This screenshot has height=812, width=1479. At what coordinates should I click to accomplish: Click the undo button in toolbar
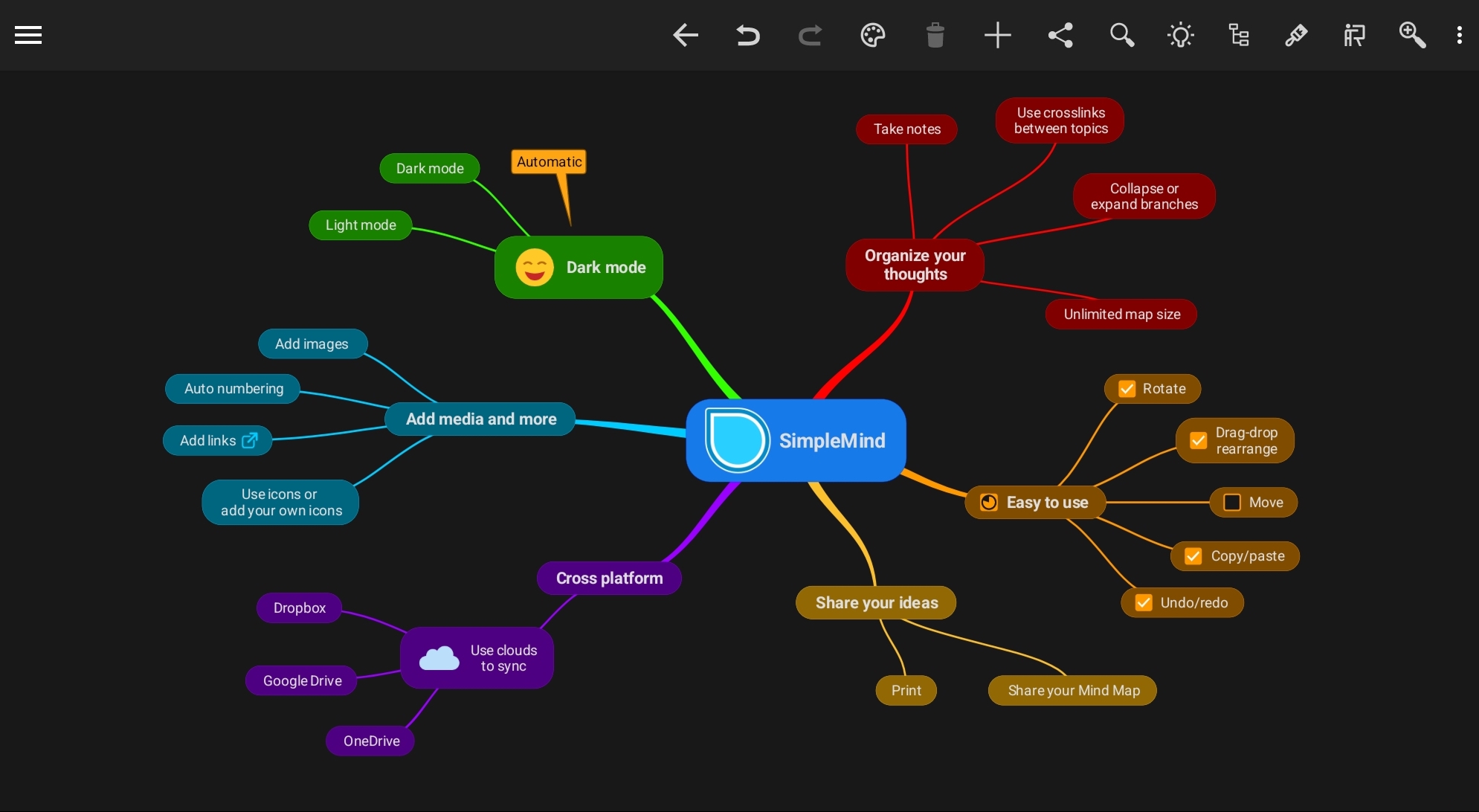click(x=748, y=35)
